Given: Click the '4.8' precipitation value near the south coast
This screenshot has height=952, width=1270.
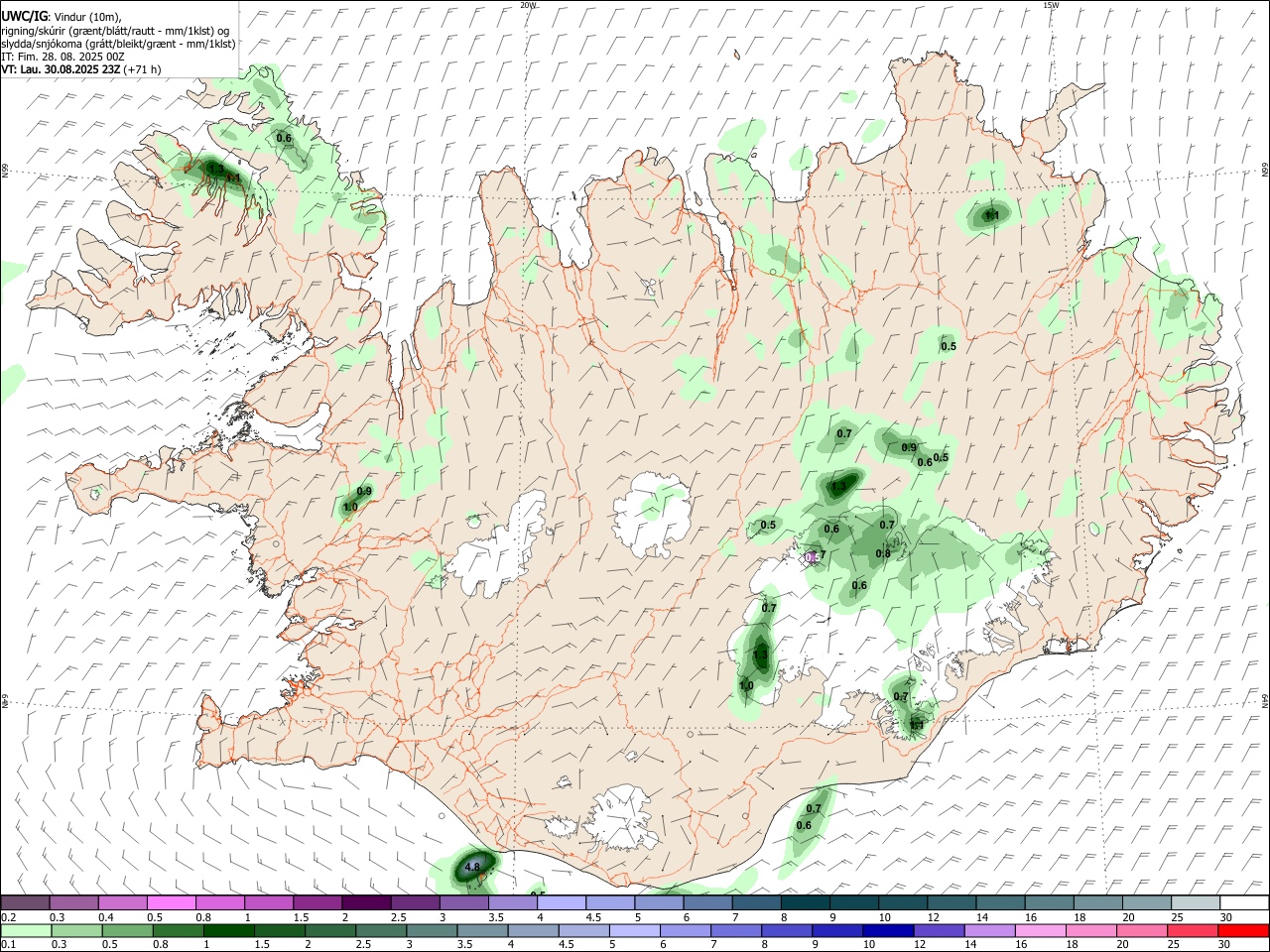Looking at the screenshot, I should [472, 866].
